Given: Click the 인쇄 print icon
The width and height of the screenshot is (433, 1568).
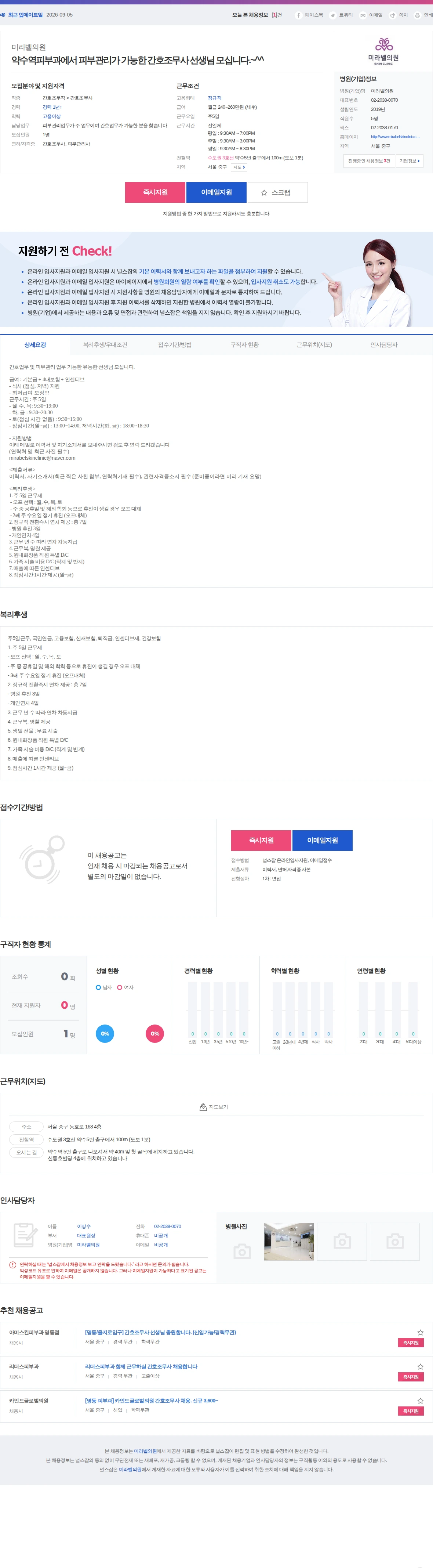Looking at the screenshot, I should pyautogui.click(x=417, y=15).
